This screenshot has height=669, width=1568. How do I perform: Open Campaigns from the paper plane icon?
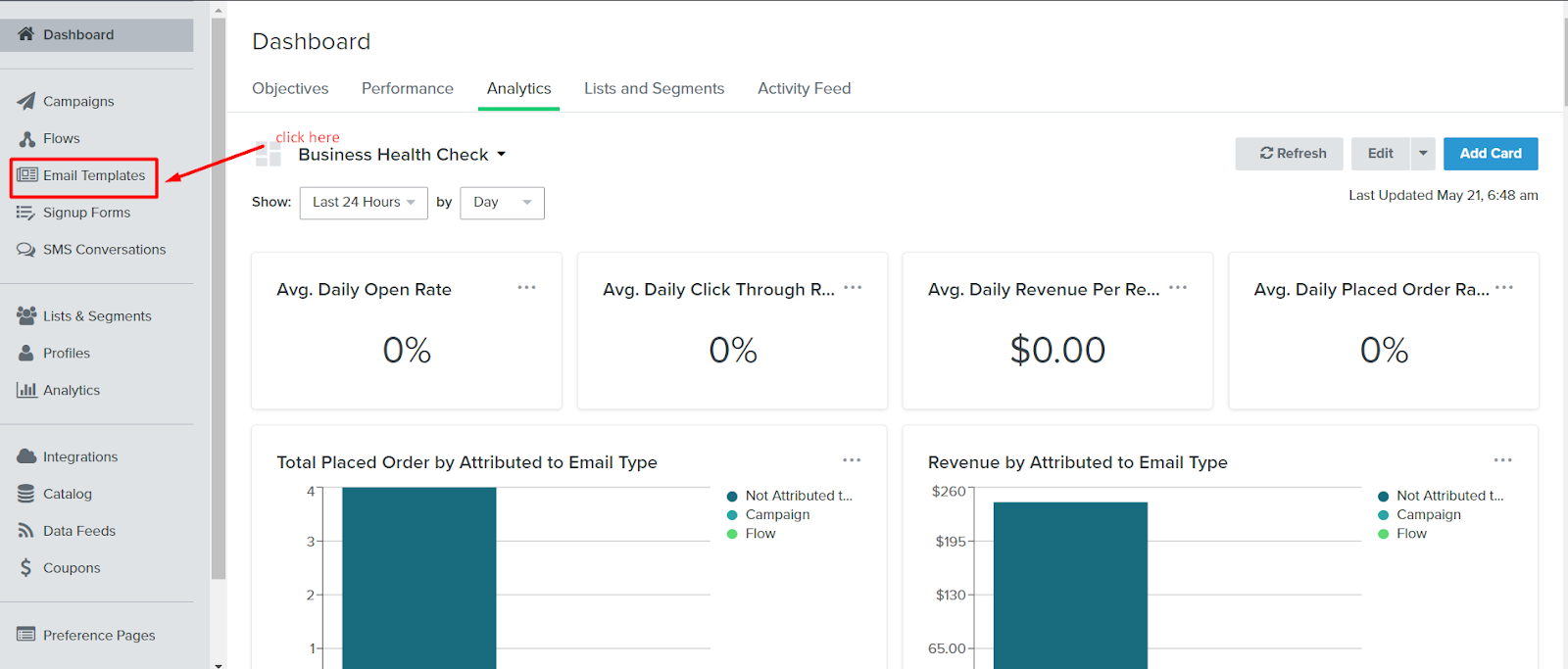click(26, 101)
